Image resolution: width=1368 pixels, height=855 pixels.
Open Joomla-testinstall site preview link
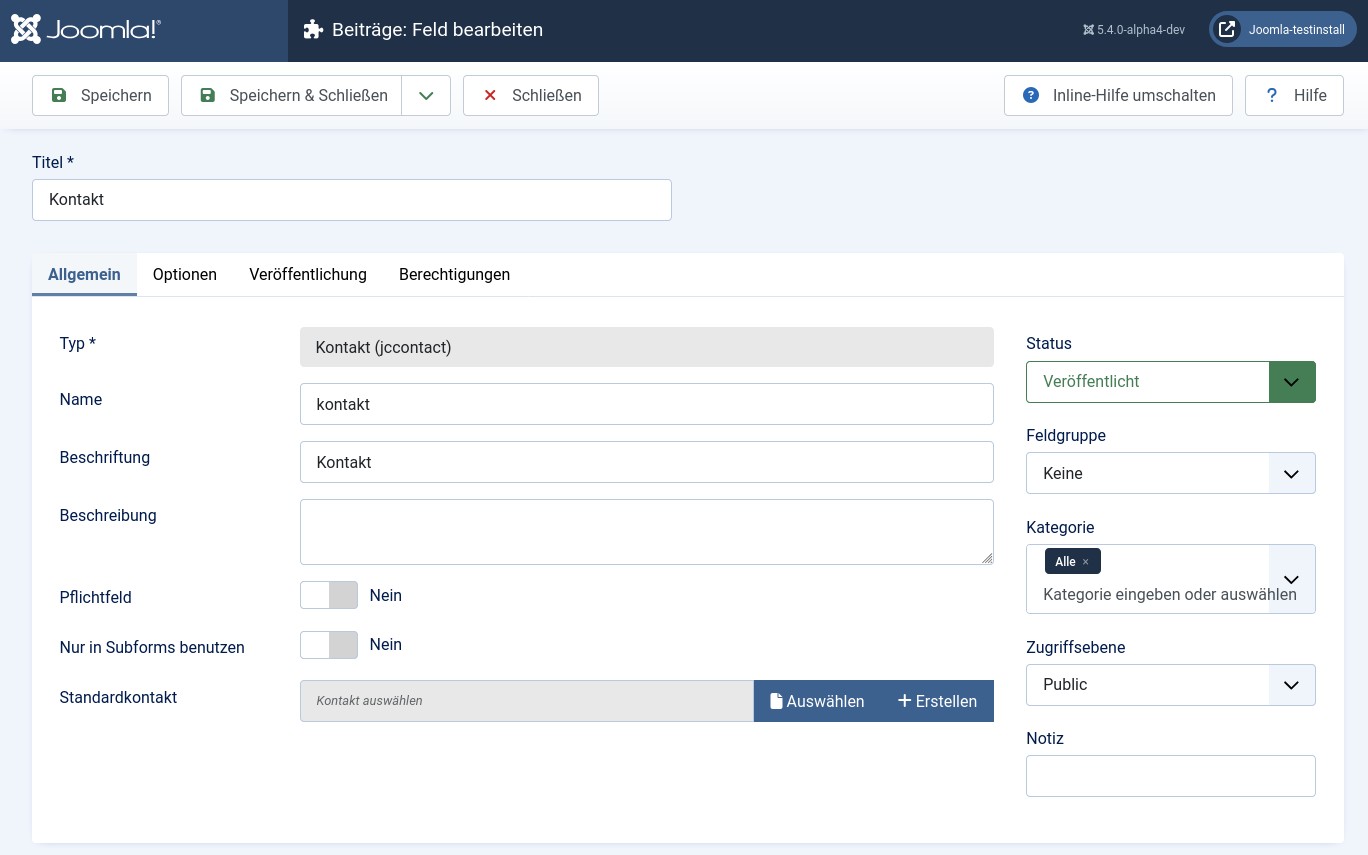[1283, 30]
